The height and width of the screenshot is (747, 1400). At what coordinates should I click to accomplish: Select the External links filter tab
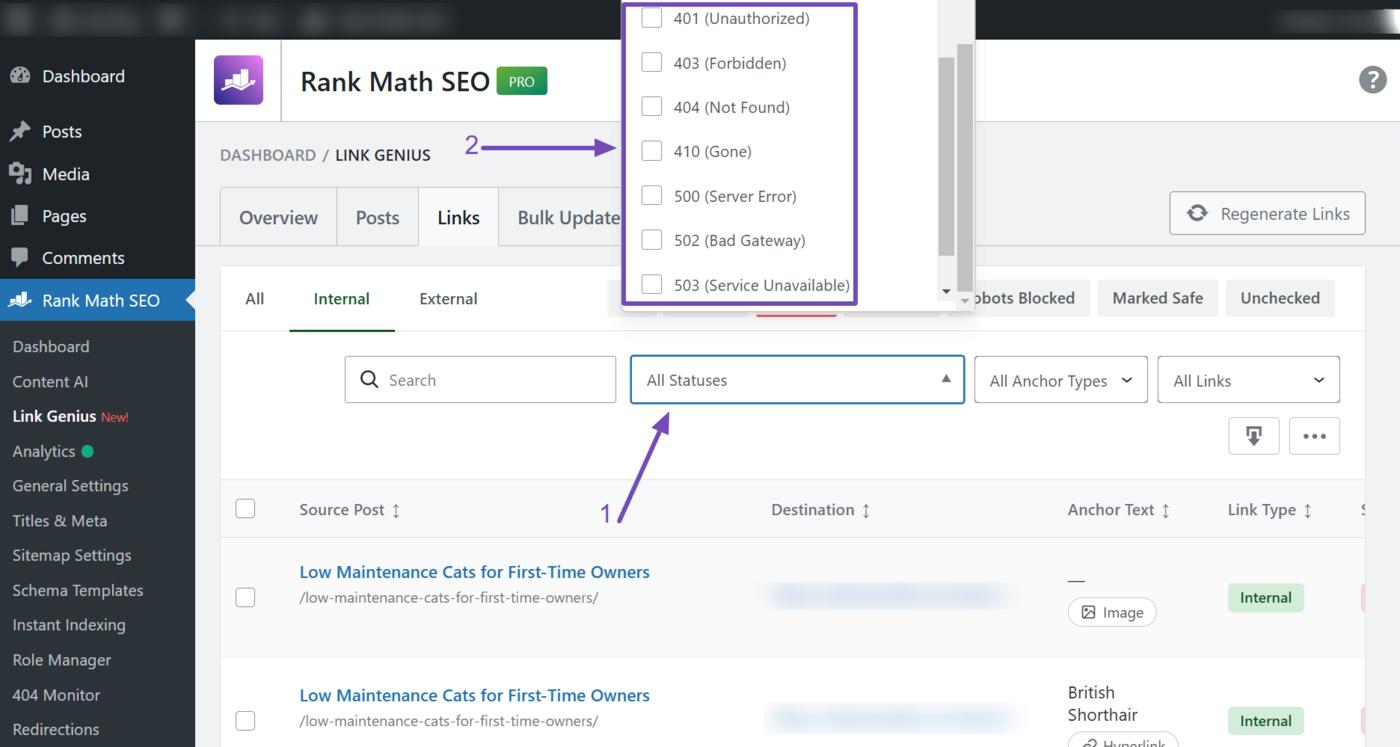pyautogui.click(x=448, y=298)
